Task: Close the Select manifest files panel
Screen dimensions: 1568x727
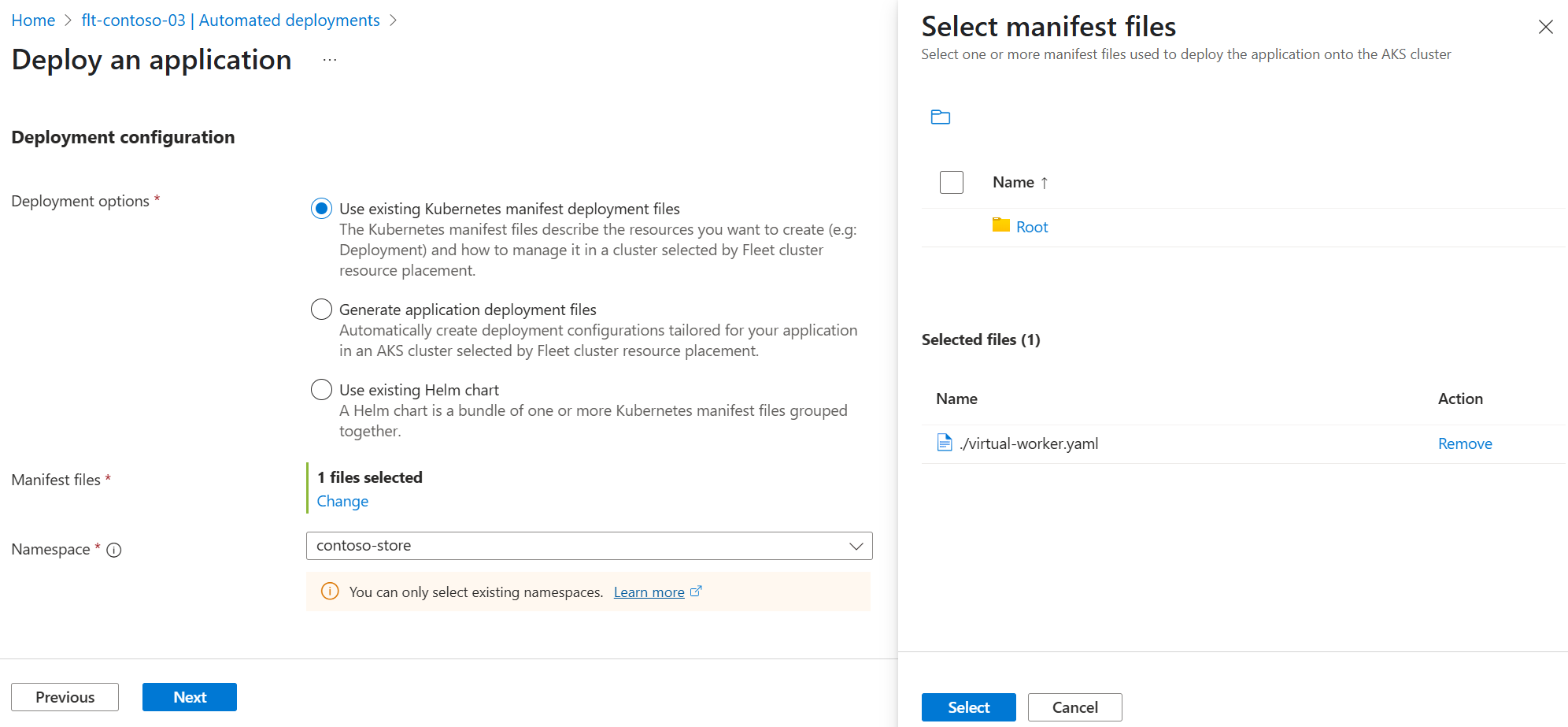Action: tap(1545, 28)
